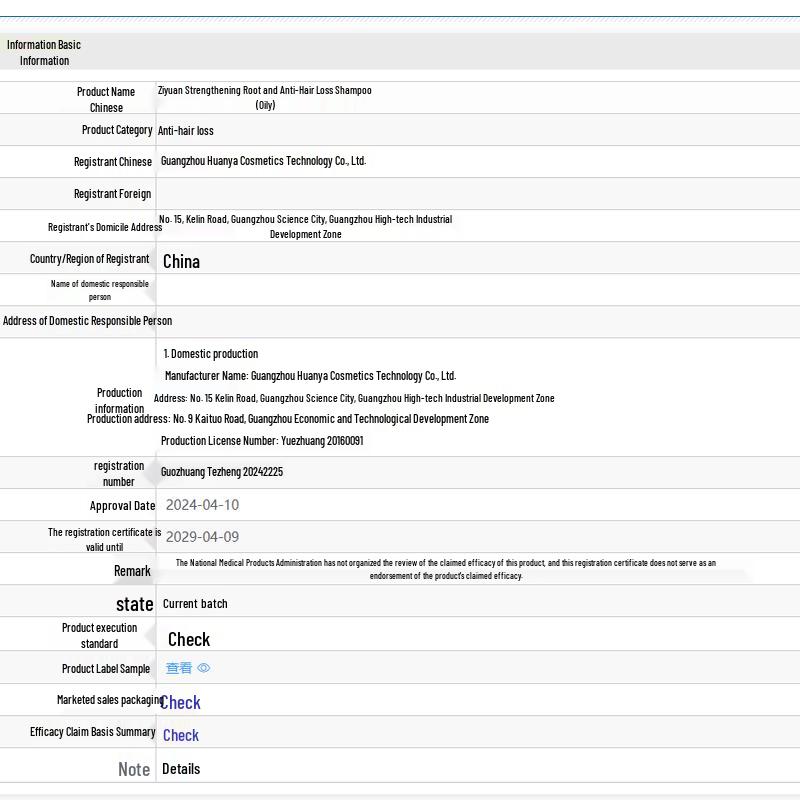Image resolution: width=800 pixels, height=800 pixels.
Task: Open the Details link in Note row
Action: pos(181,769)
